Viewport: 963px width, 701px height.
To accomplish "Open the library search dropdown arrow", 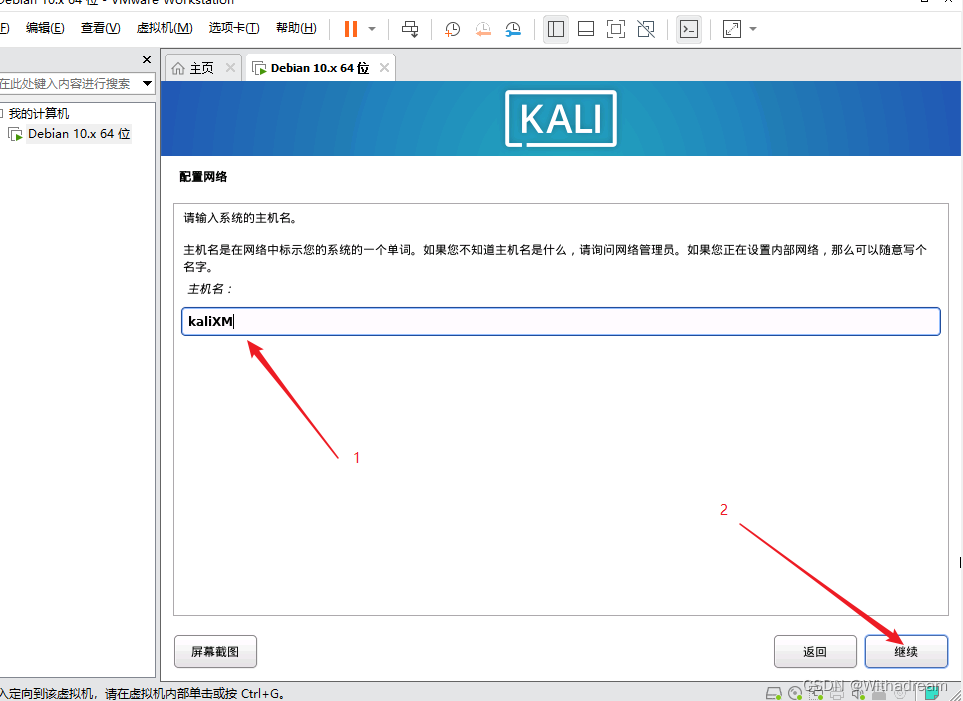I will point(147,83).
